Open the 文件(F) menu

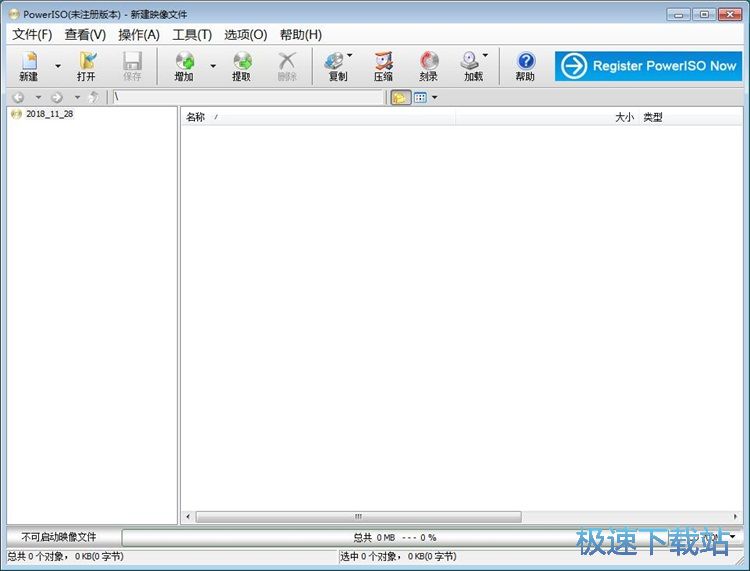pyautogui.click(x=32, y=34)
